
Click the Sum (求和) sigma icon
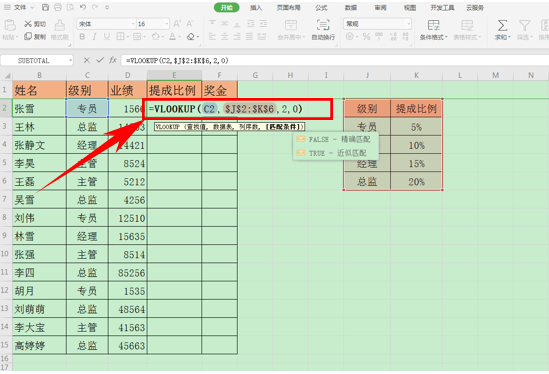tap(502, 26)
